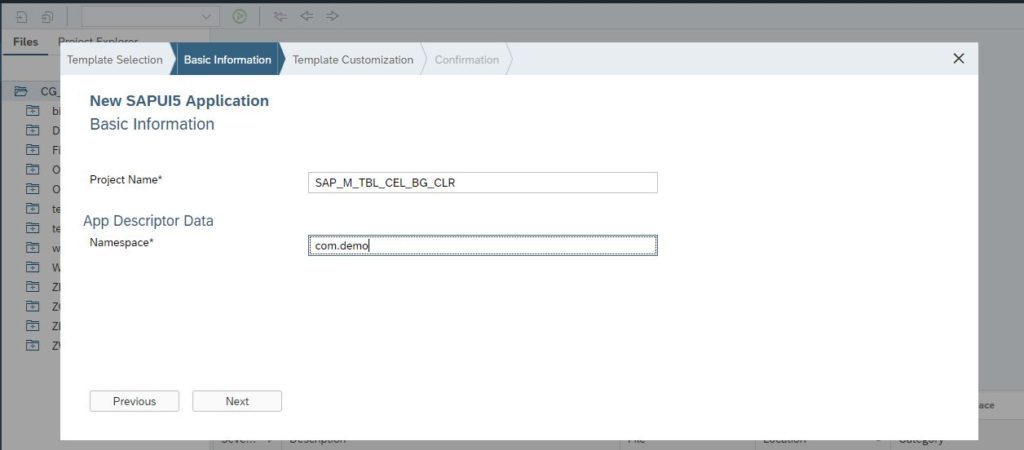
Task: Click the 'Basic Information' subheading below the title
Action: click(x=152, y=123)
